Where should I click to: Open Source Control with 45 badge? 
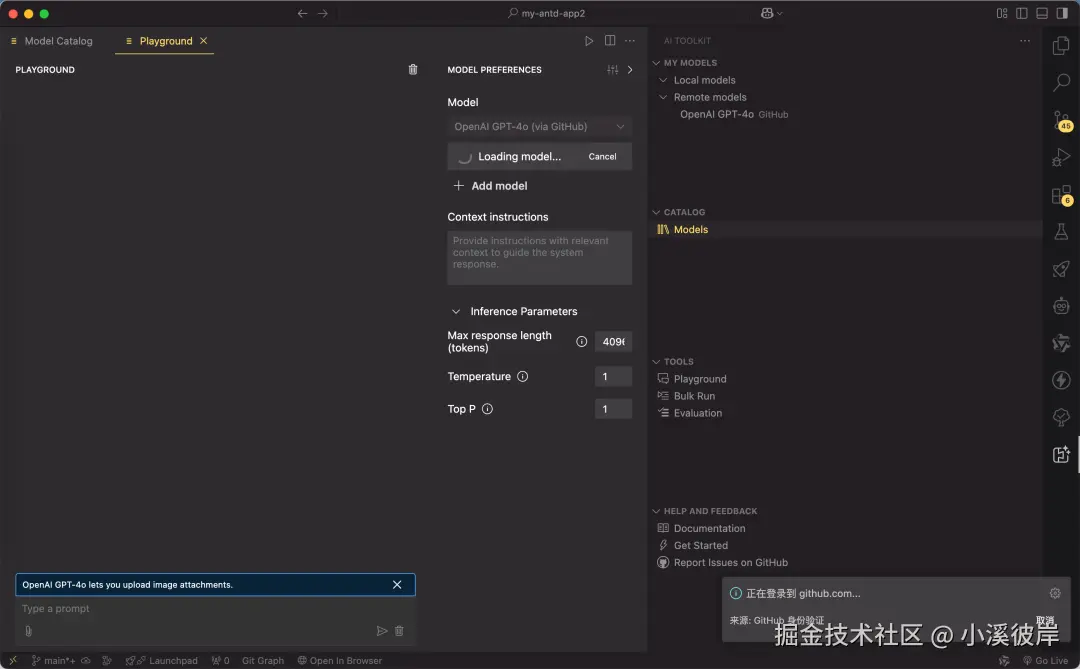click(x=1061, y=121)
